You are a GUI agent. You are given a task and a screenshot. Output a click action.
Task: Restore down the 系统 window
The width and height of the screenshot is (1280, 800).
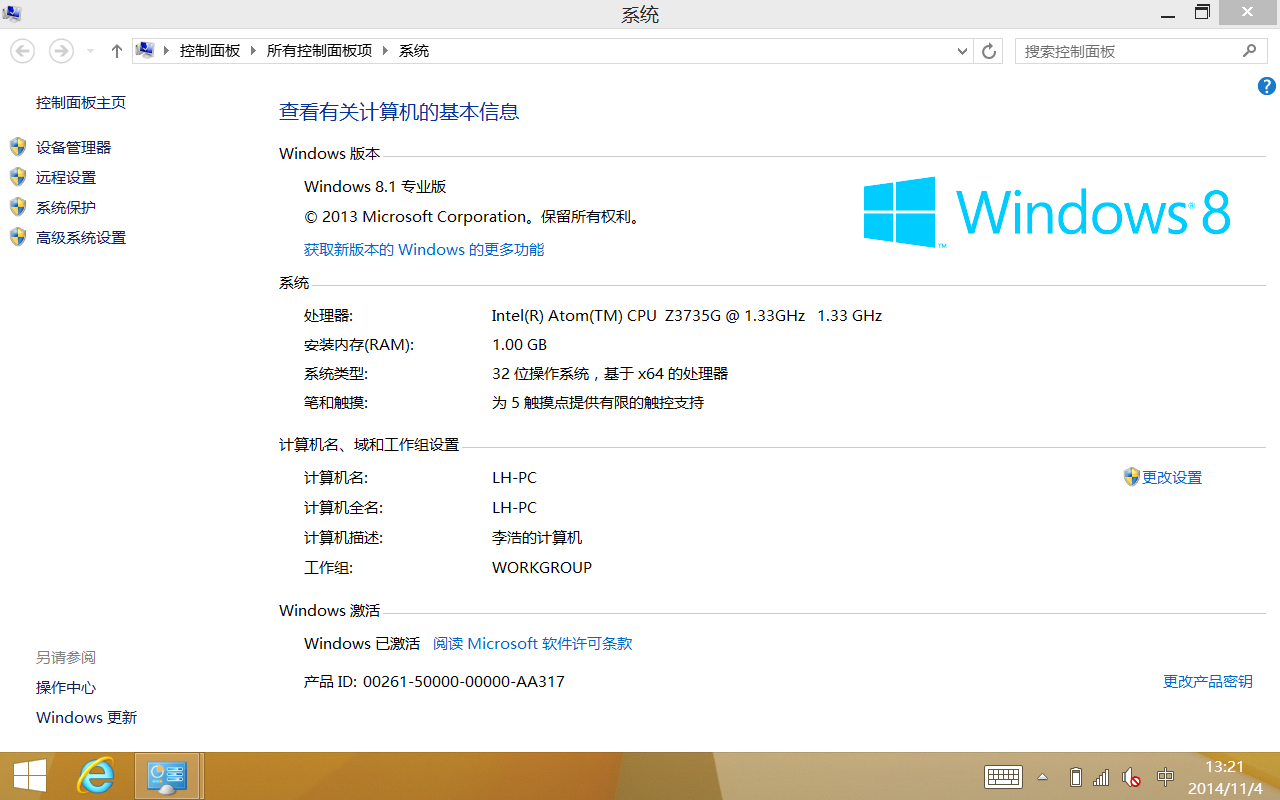[1202, 12]
